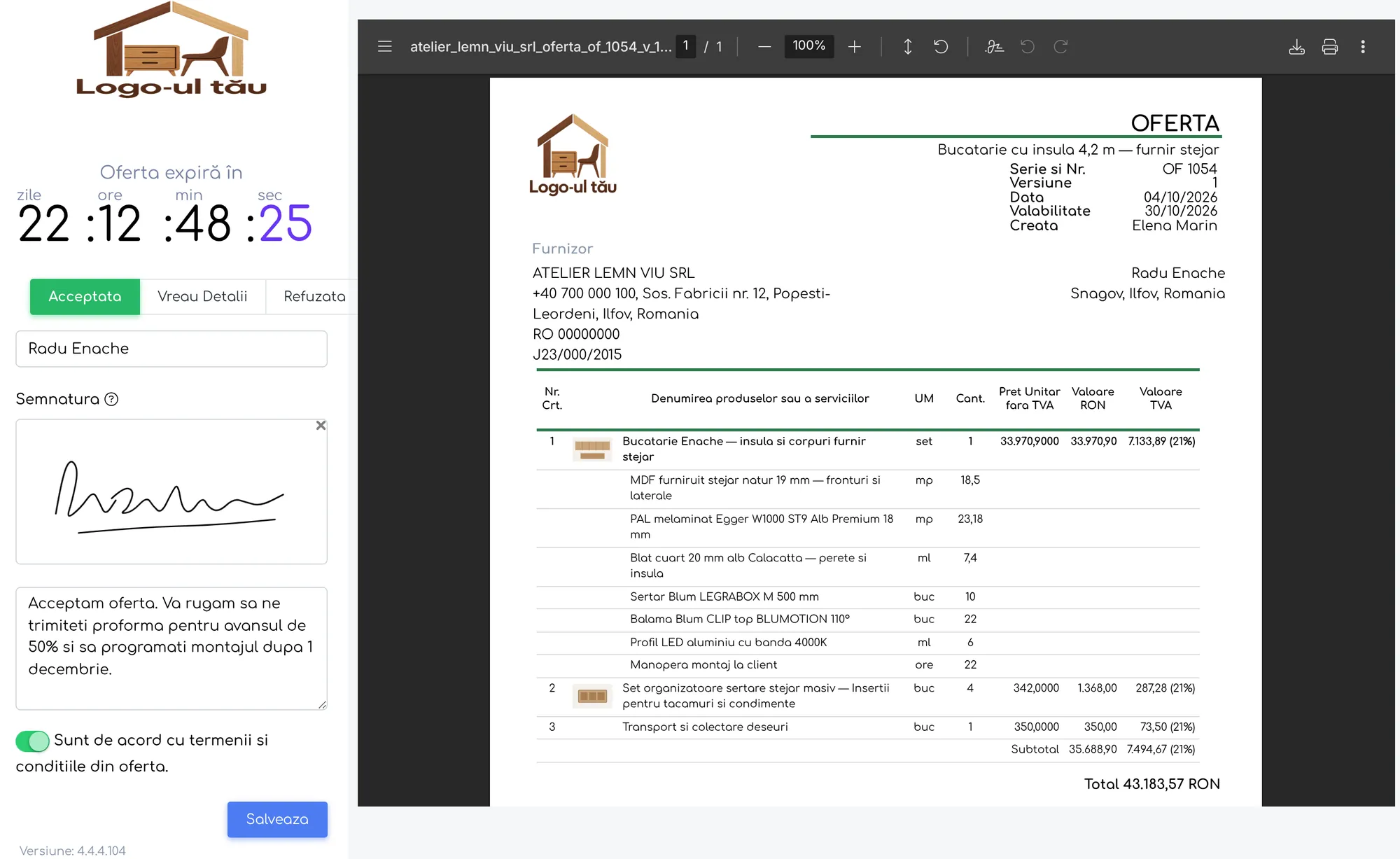Click the 100% zoom level field
This screenshot has height=859, width=1400.
pos(808,46)
